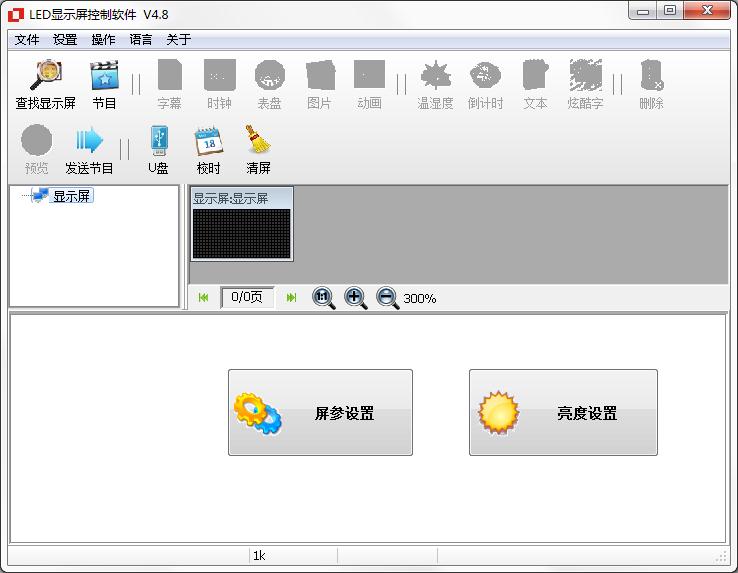The height and width of the screenshot is (573, 738).
Task: Click the 发送节目 send program icon
Action: [89, 142]
